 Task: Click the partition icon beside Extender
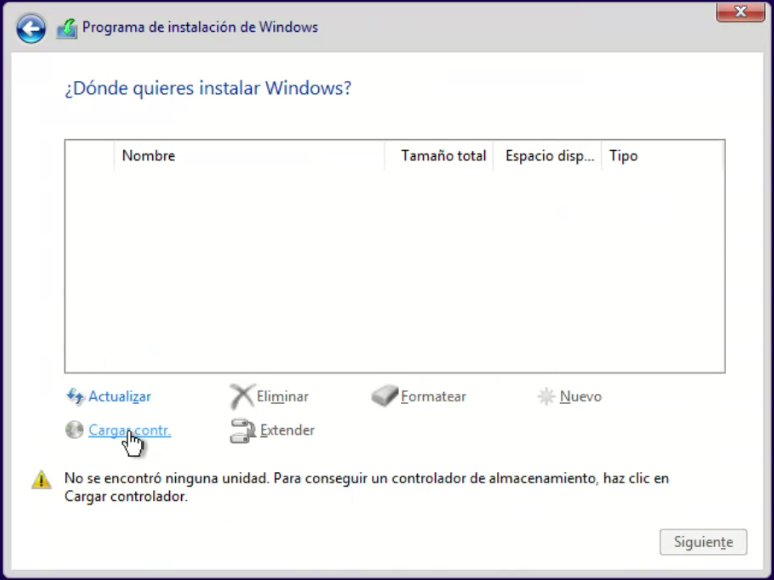click(x=243, y=431)
